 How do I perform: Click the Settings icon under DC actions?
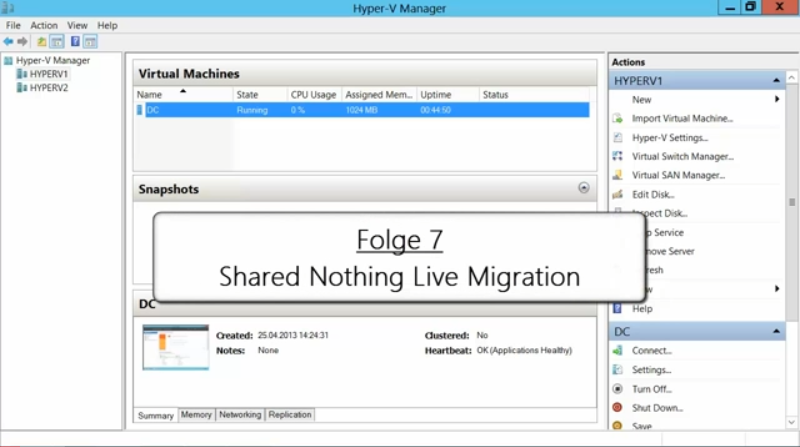pyautogui.click(x=618, y=369)
